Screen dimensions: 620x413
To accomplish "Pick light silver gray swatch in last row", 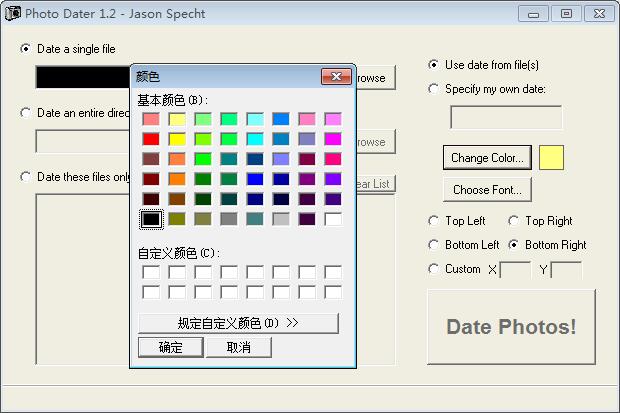I will point(281,219).
